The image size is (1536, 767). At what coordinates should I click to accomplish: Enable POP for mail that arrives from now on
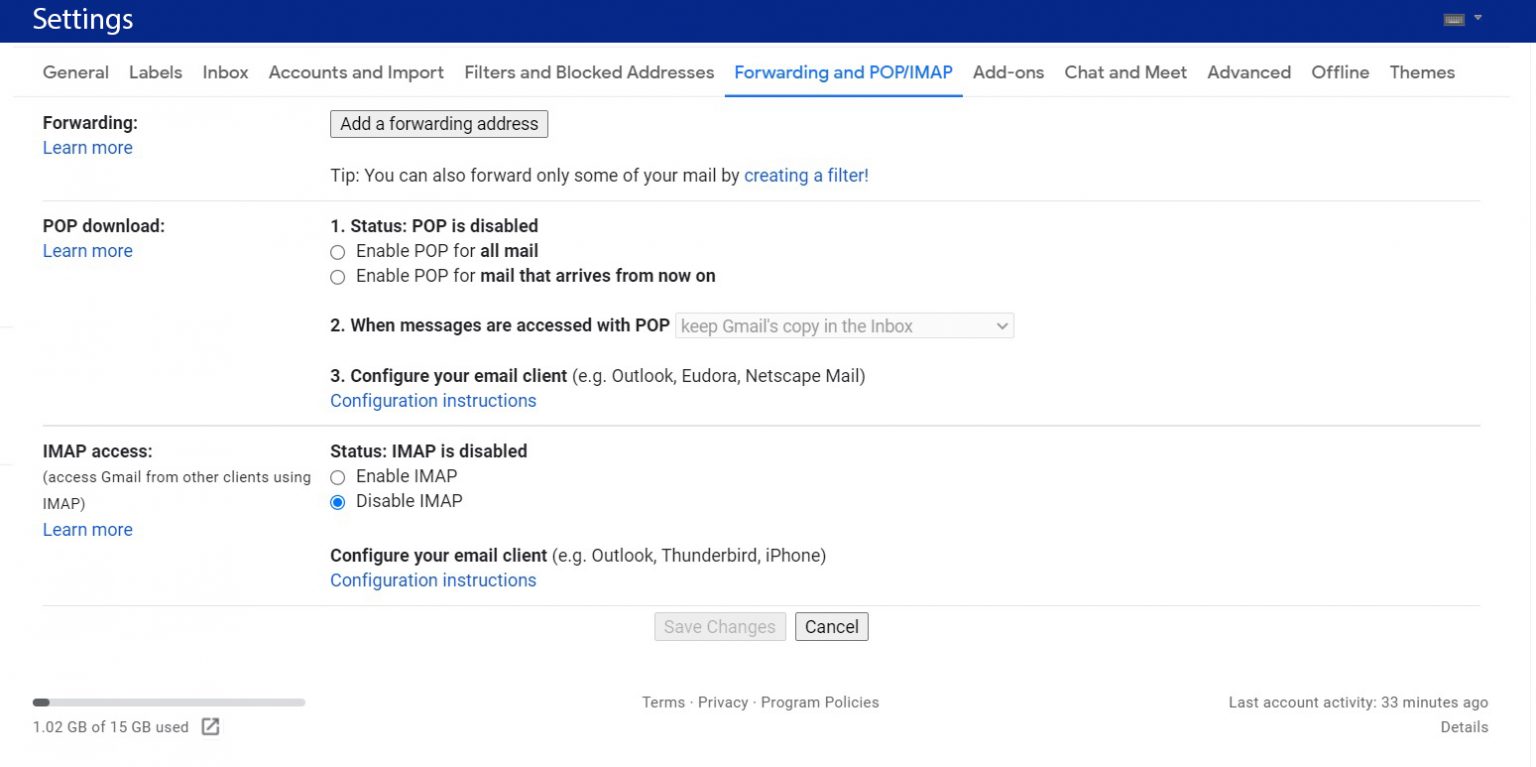(x=337, y=277)
